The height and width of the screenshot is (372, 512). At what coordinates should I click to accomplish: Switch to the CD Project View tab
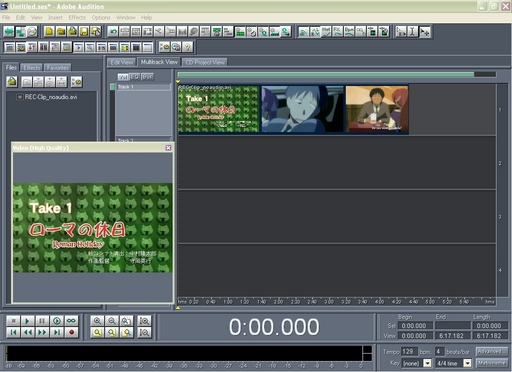point(205,62)
